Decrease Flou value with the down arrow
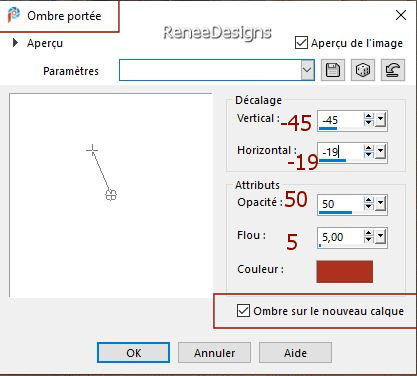The height and width of the screenshot is (376, 417). [368, 240]
